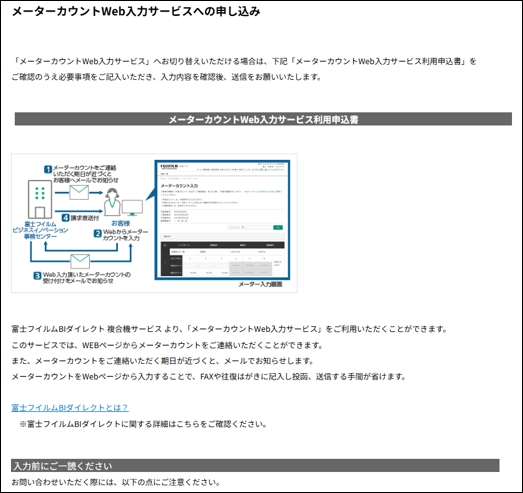Click the meter input screen thumbnail image
Viewport: 523px width, 493px height.
pyautogui.click(x=222, y=220)
